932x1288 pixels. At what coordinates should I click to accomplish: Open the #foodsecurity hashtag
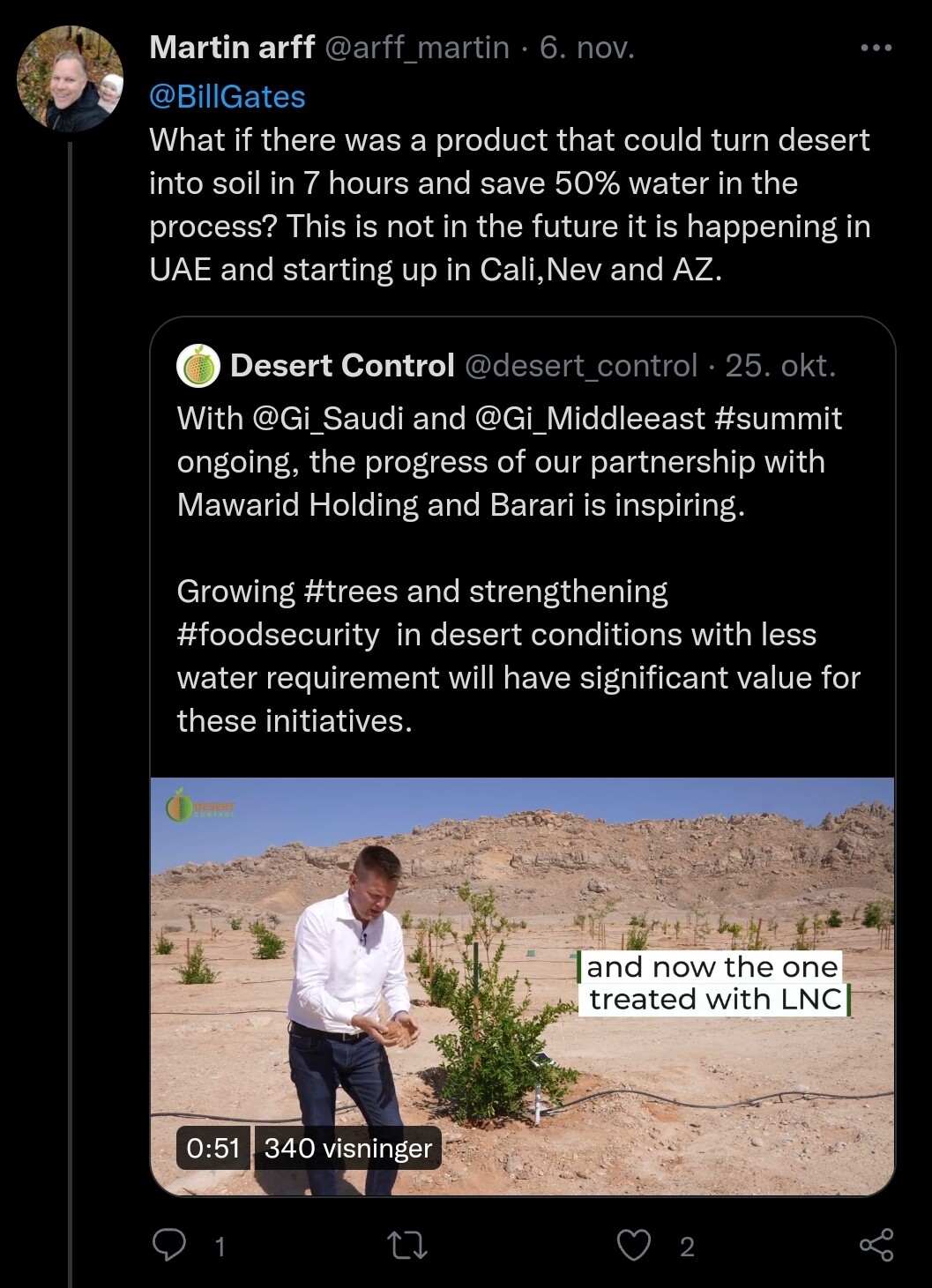tap(278, 635)
